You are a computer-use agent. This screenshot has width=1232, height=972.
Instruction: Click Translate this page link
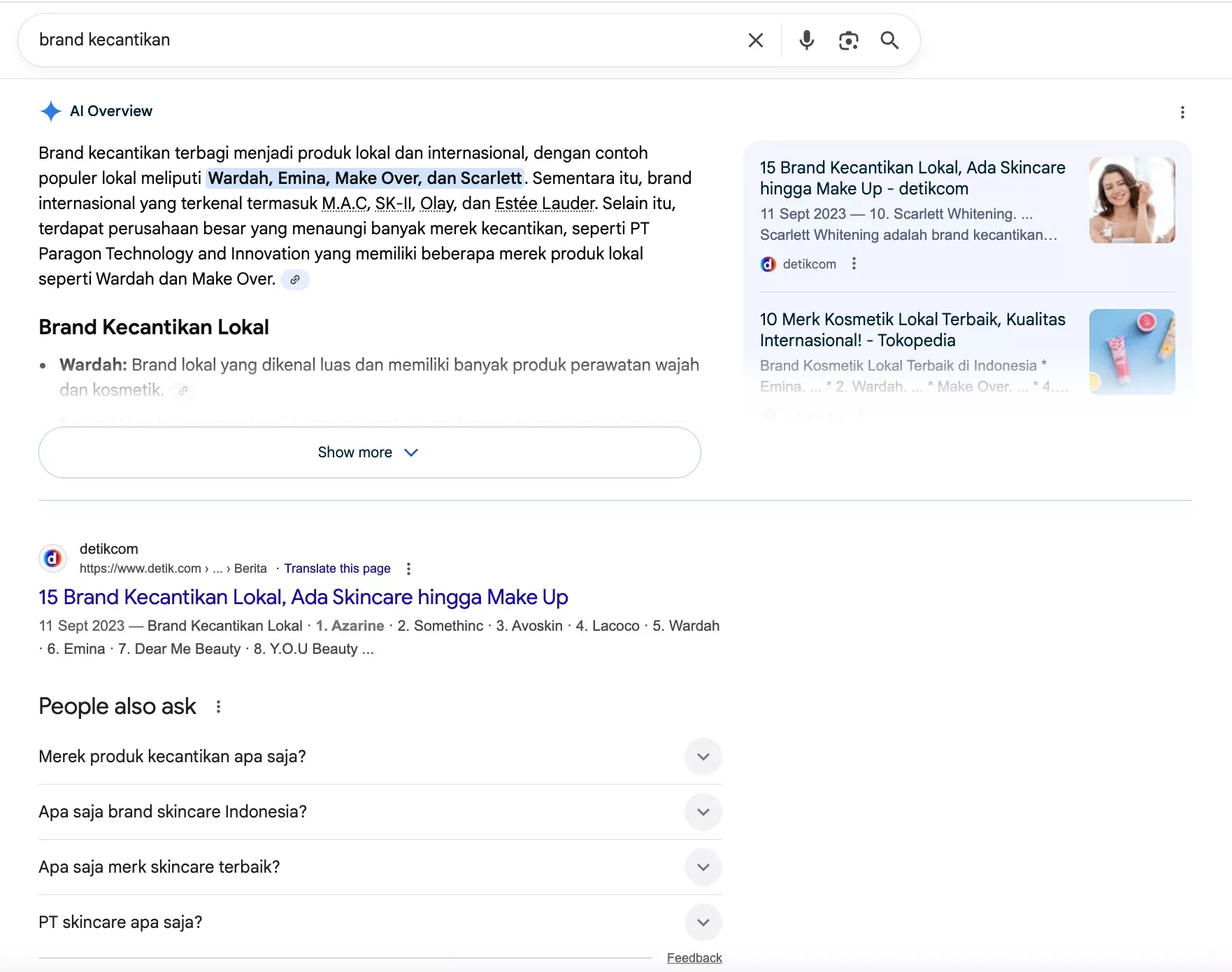click(x=337, y=569)
